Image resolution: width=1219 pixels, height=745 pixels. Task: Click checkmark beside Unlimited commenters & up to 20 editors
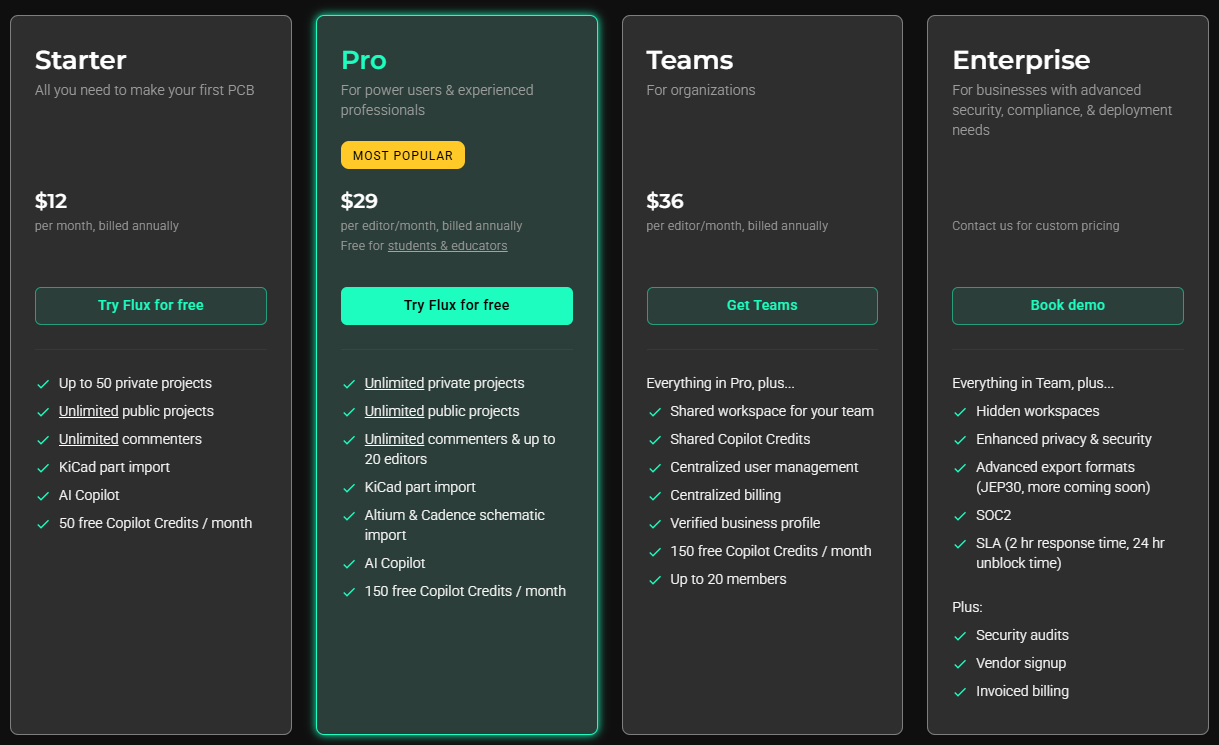click(349, 440)
